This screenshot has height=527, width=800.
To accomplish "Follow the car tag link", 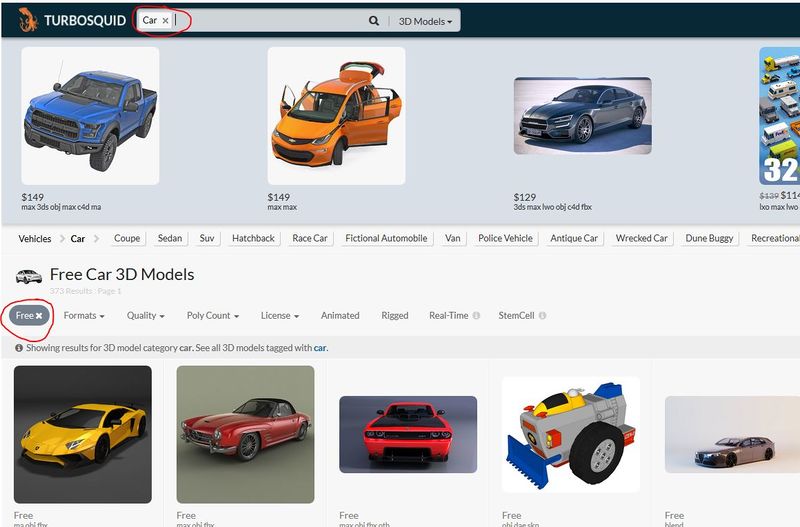I will coord(320,348).
